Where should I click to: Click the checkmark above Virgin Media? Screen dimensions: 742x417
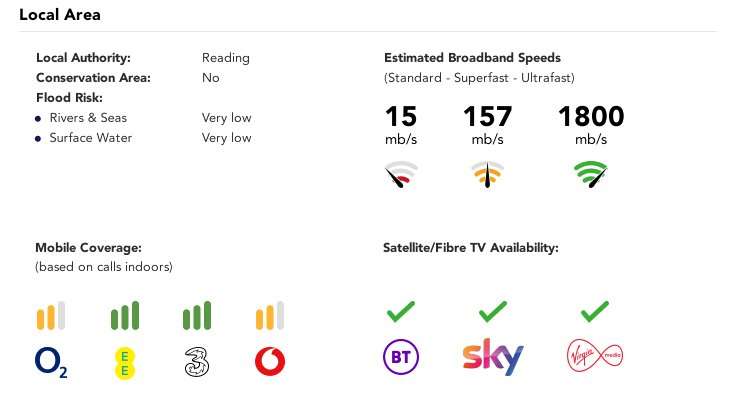(x=595, y=311)
